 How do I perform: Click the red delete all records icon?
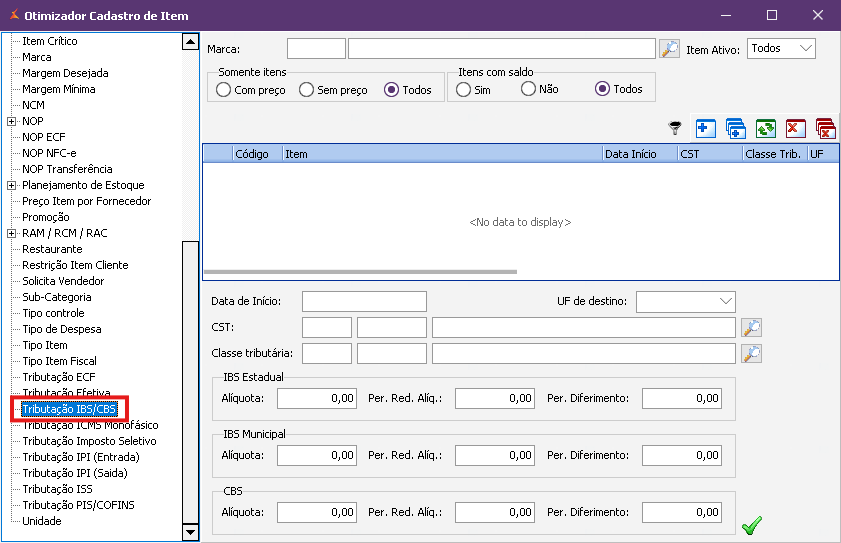pyautogui.click(x=826, y=128)
